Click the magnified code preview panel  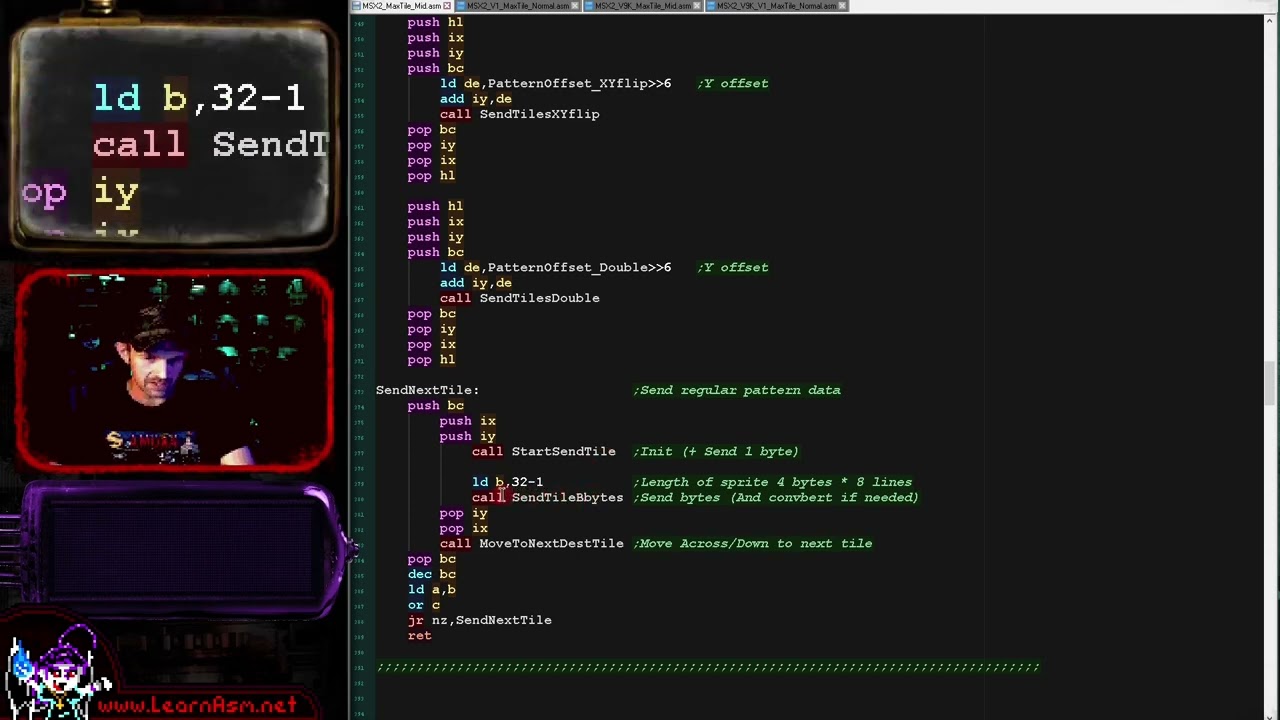[174, 136]
